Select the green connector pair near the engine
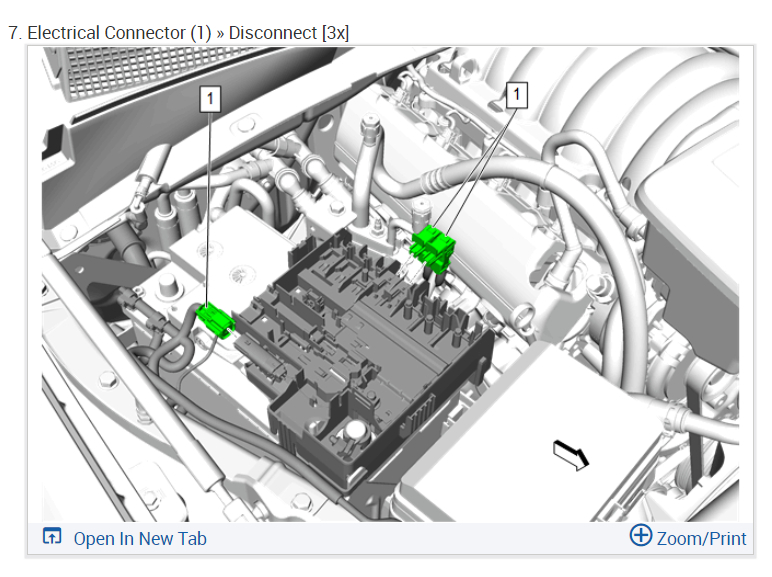 coord(433,247)
